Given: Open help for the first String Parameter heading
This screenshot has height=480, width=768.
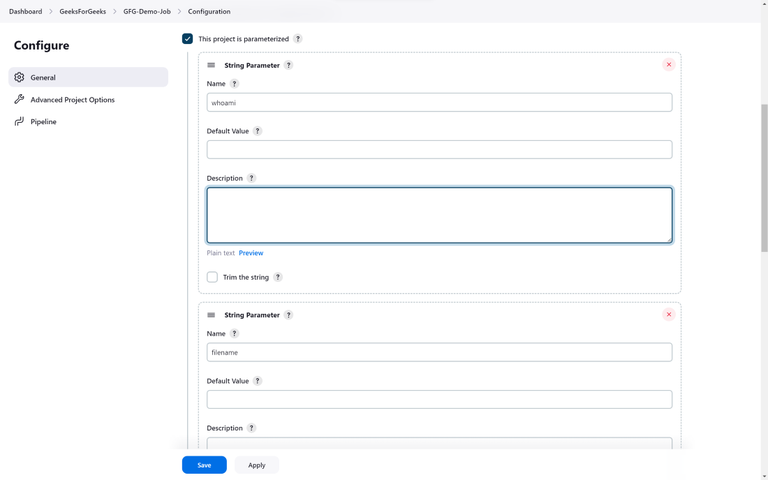Looking at the screenshot, I should pos(288,65).
